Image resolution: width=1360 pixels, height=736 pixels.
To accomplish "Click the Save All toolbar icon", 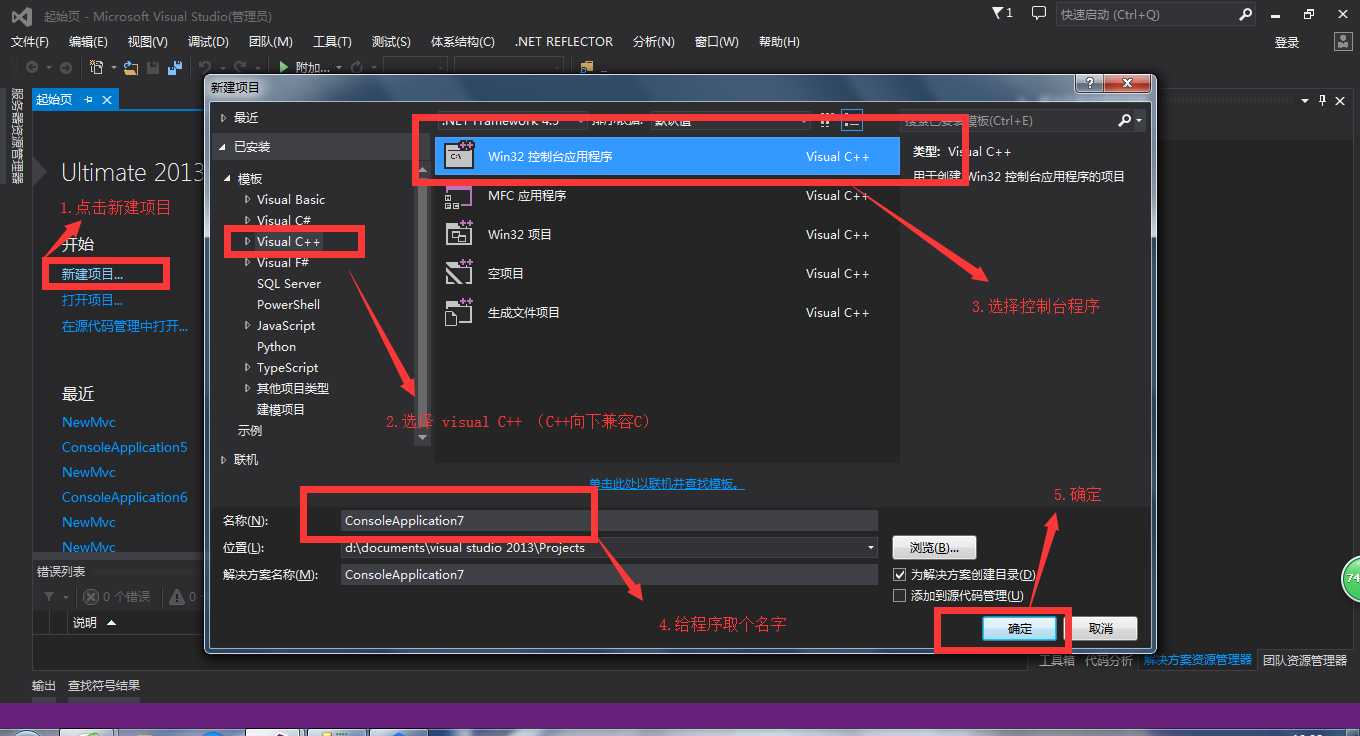I will [x=175, y=67].
